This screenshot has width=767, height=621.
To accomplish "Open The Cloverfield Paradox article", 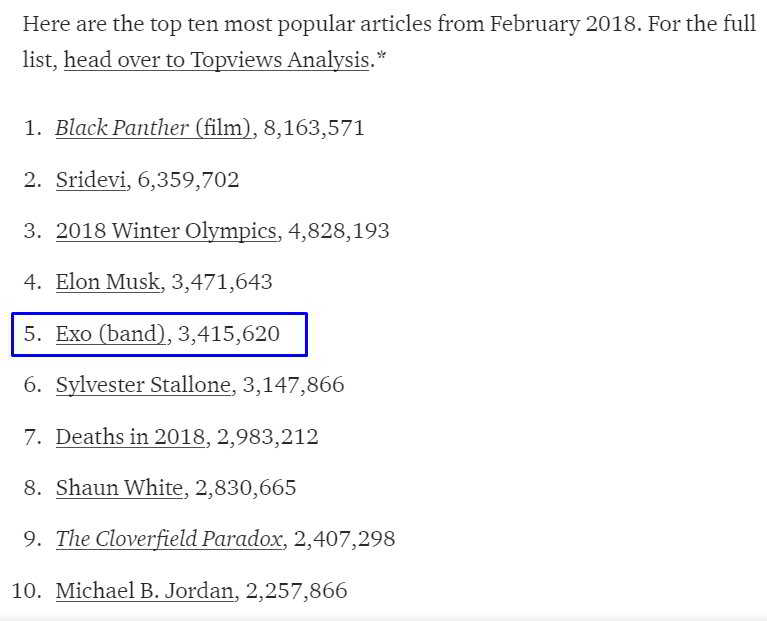I will [169, 539].
